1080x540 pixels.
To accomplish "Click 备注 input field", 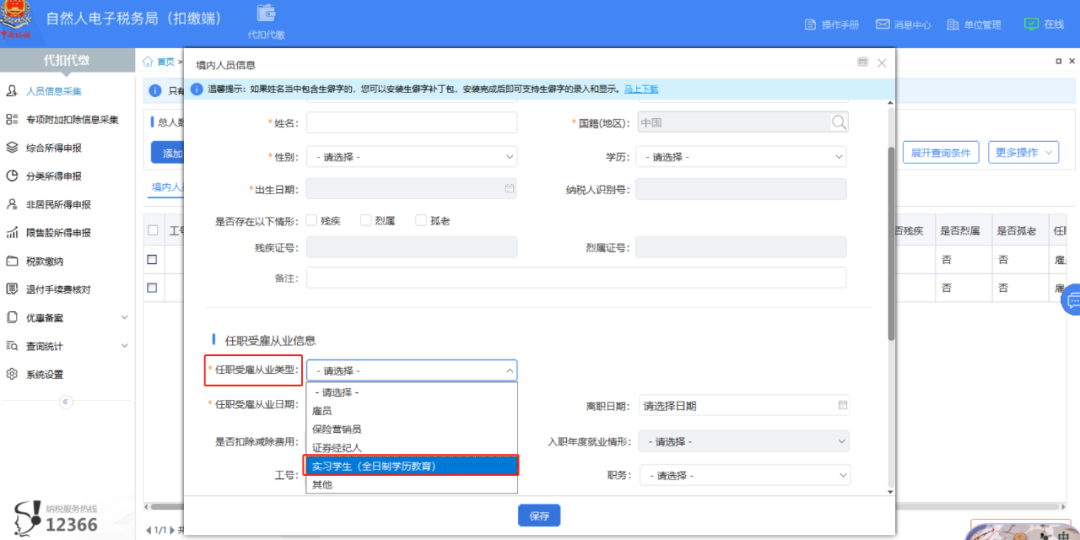I will click(x=577, y=278).
